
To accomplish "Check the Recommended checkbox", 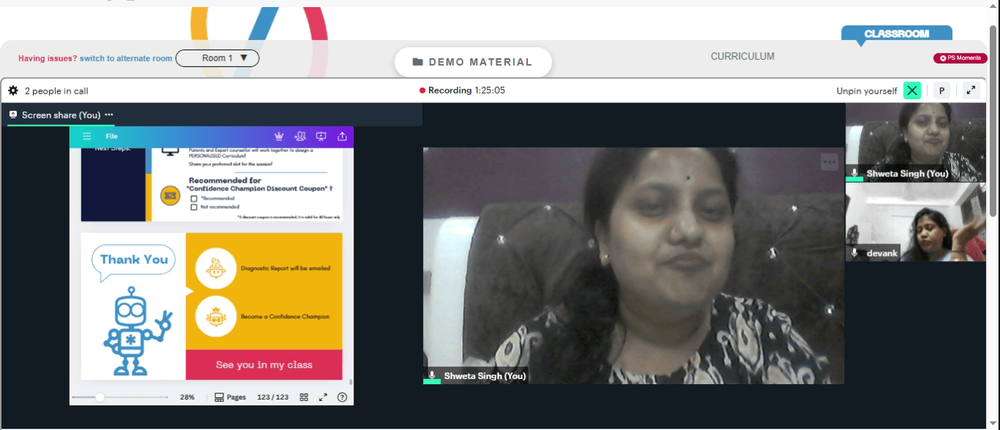I will (194, 199).
